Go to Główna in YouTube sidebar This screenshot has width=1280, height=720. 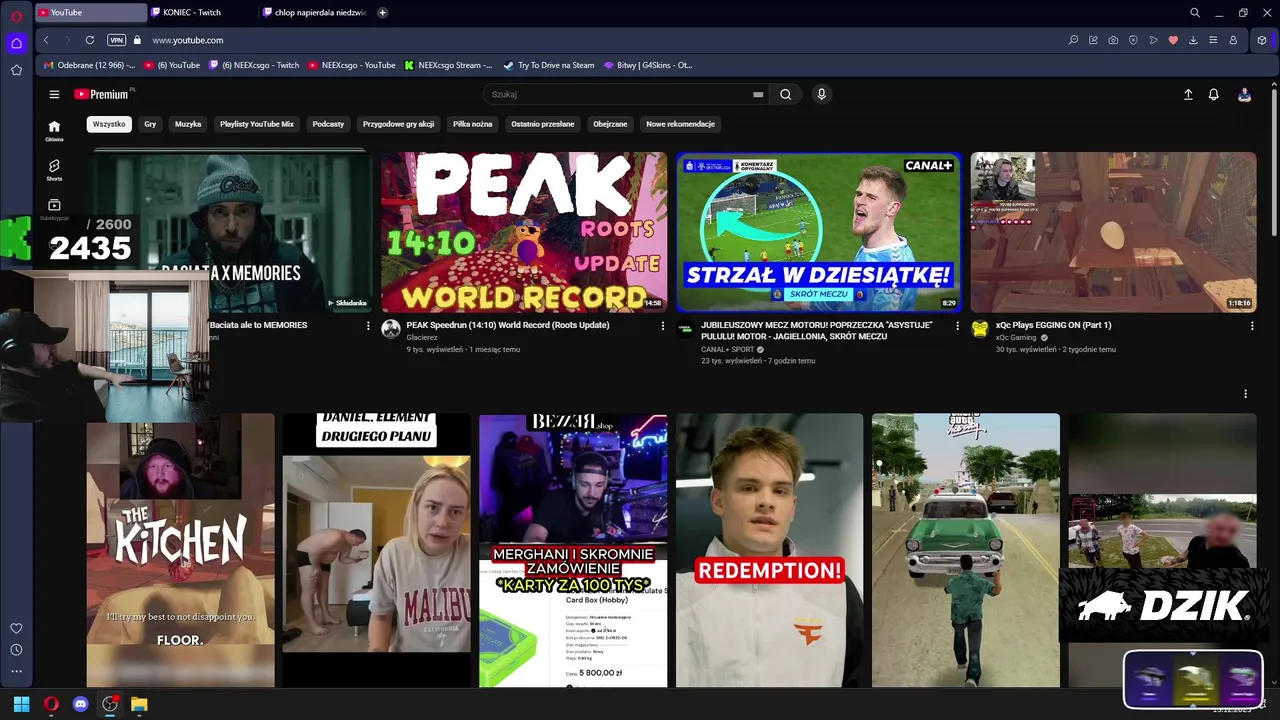coord(54,130)
